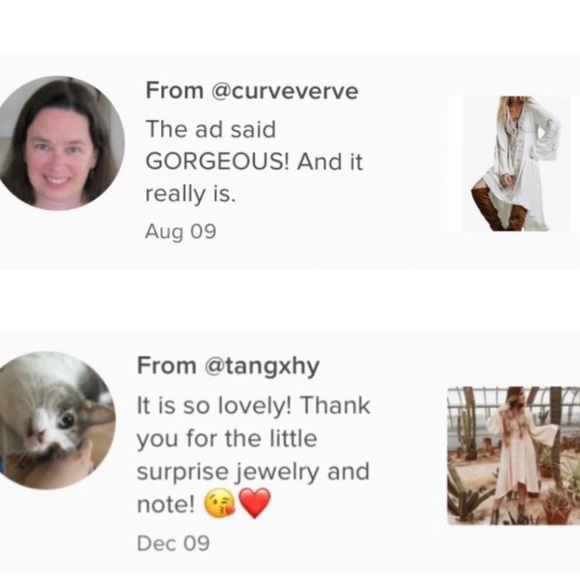
Task: Click "GORGEOUS! And it" review line
Action: (x=254, y=162)
